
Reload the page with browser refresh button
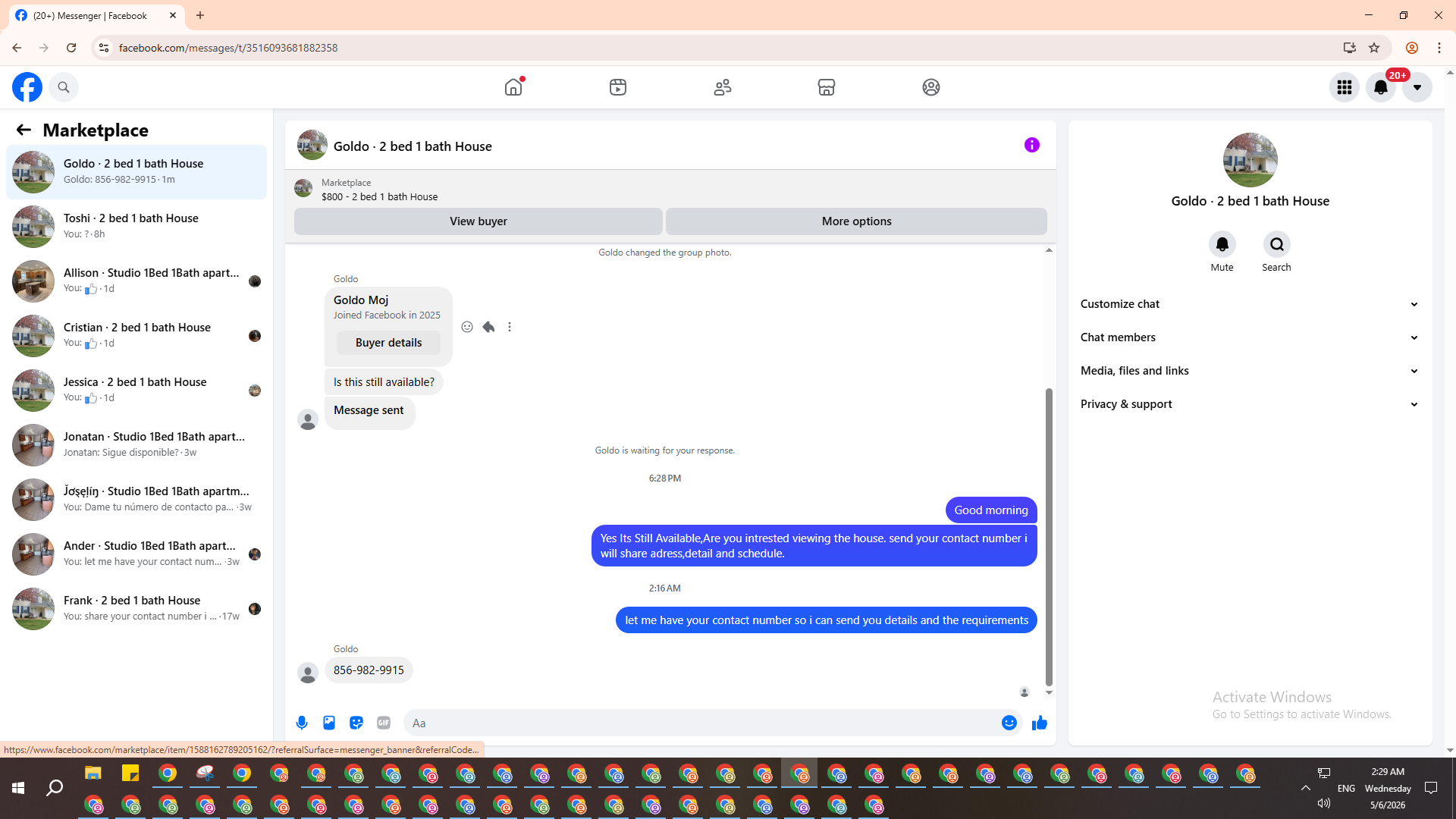[x=71, y=48]
